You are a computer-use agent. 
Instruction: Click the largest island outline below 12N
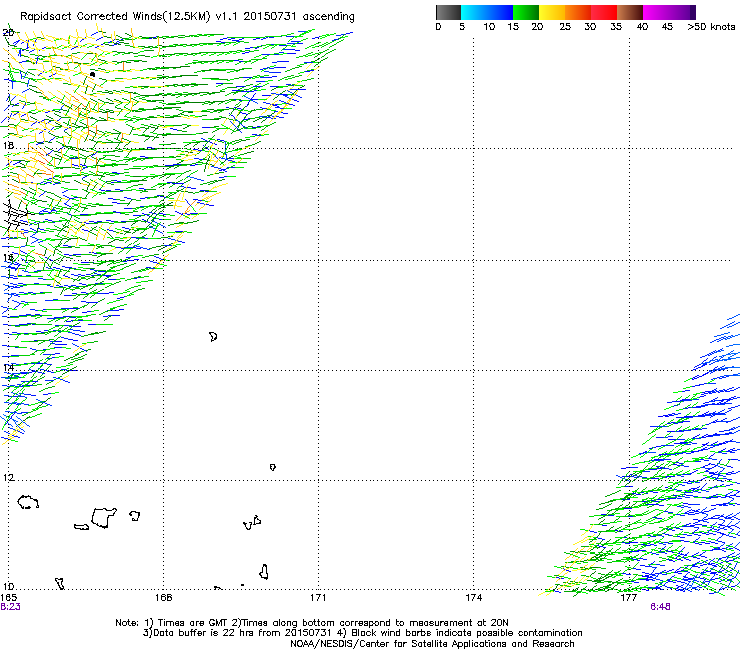[x=104, y=518]
